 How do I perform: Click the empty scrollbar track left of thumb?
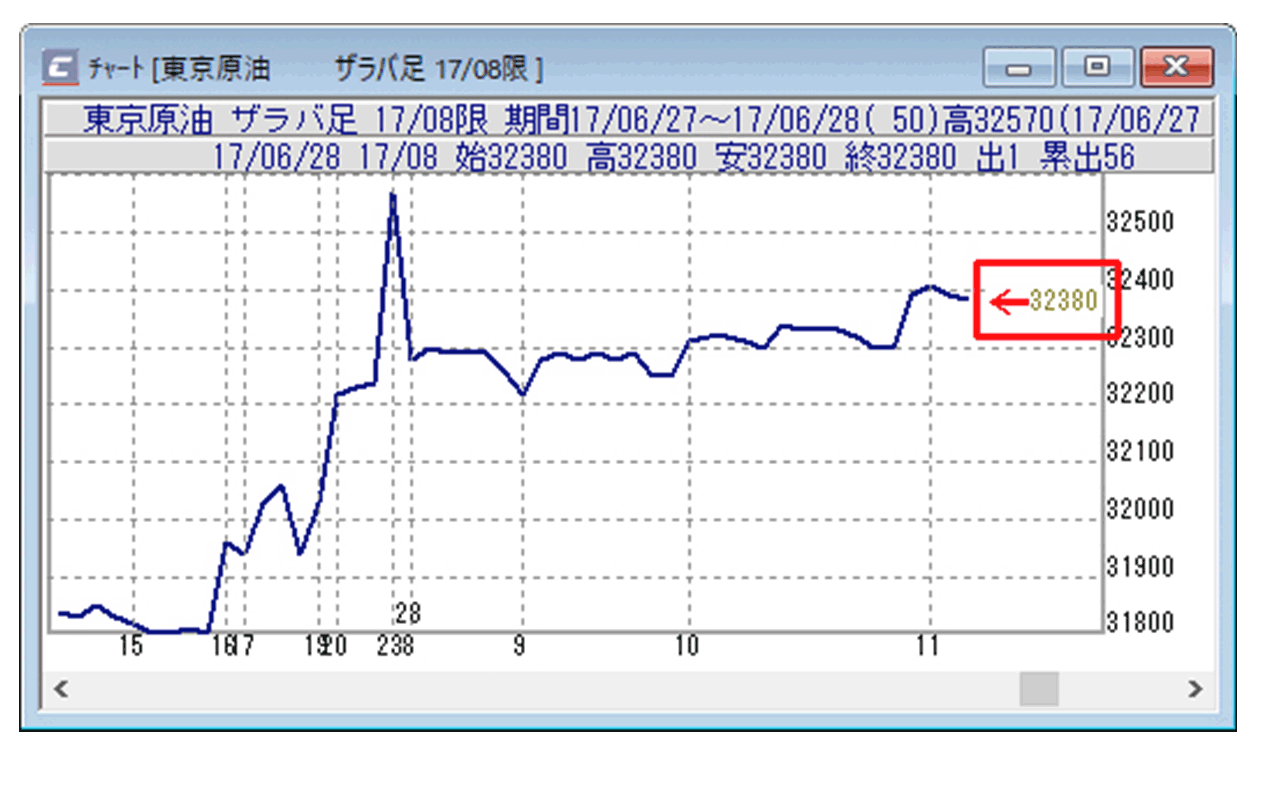540,689
